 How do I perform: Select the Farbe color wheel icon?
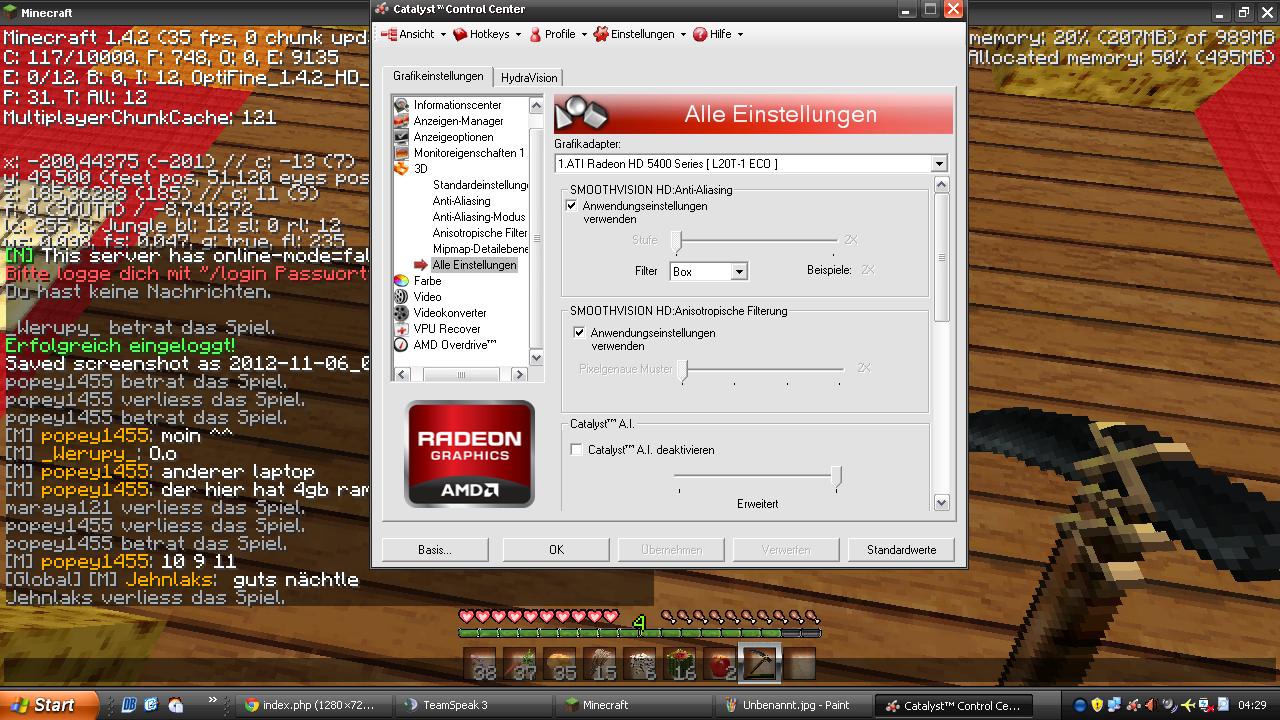coord(401,281)
